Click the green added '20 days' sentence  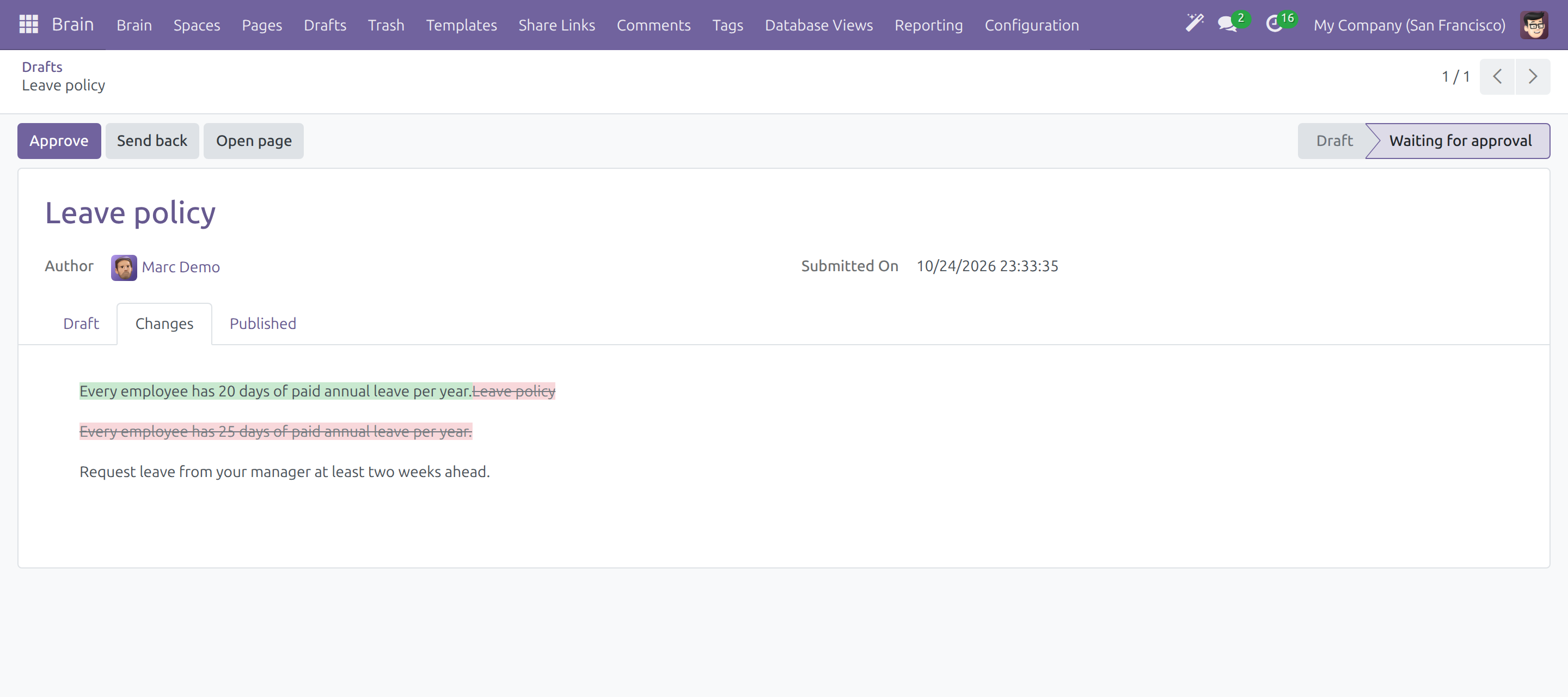click(x=275, y=391)
